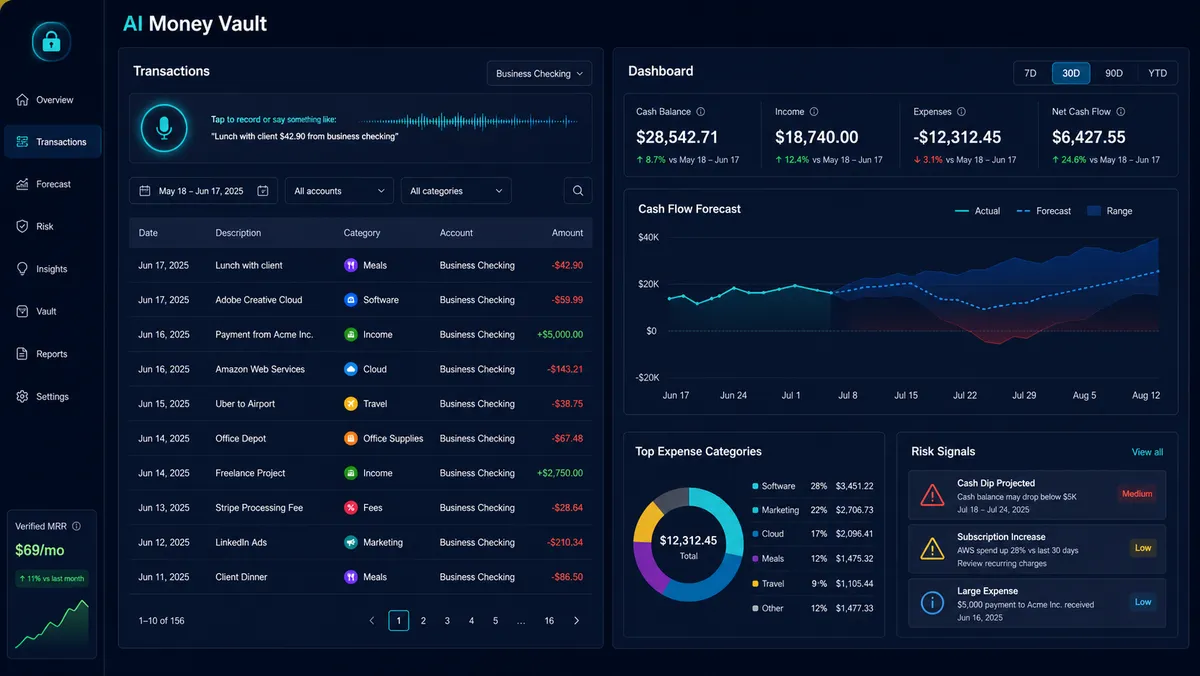Screen dimensions: 1200x676
Task: Open the Business Checking account dropdown
Action: click(x=539, y=74)
